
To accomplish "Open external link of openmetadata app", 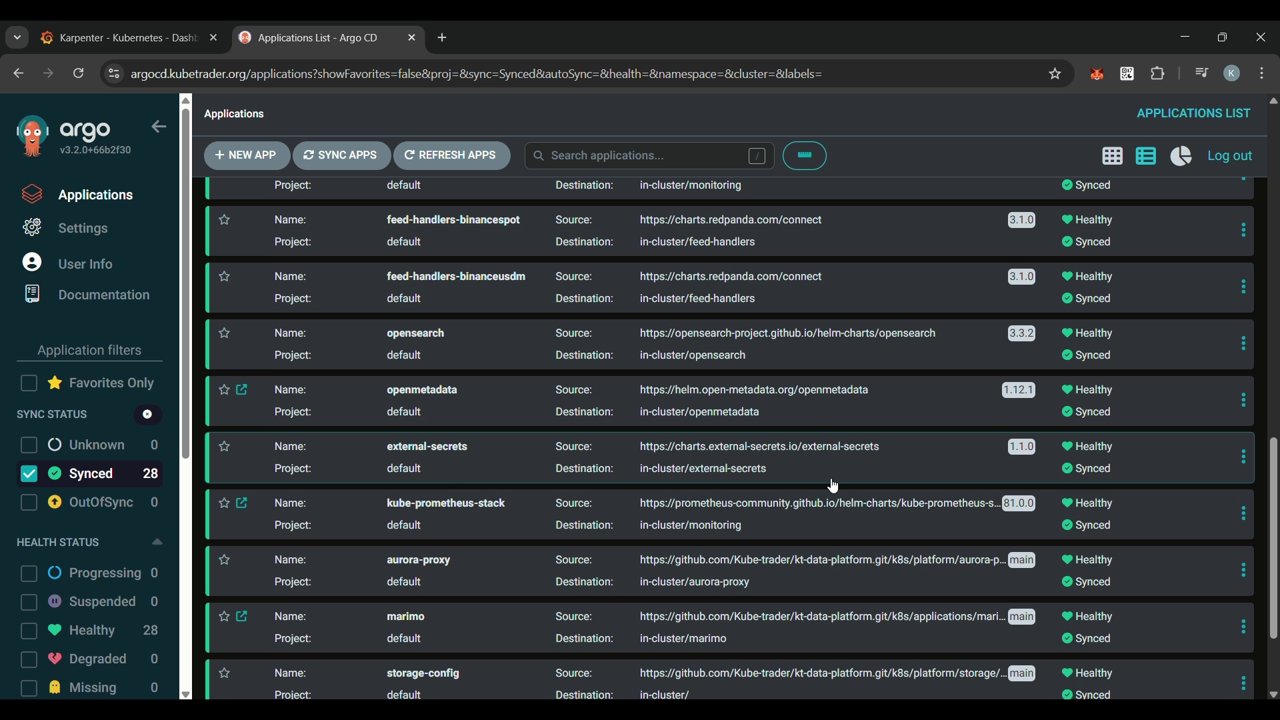I will 241,390.
